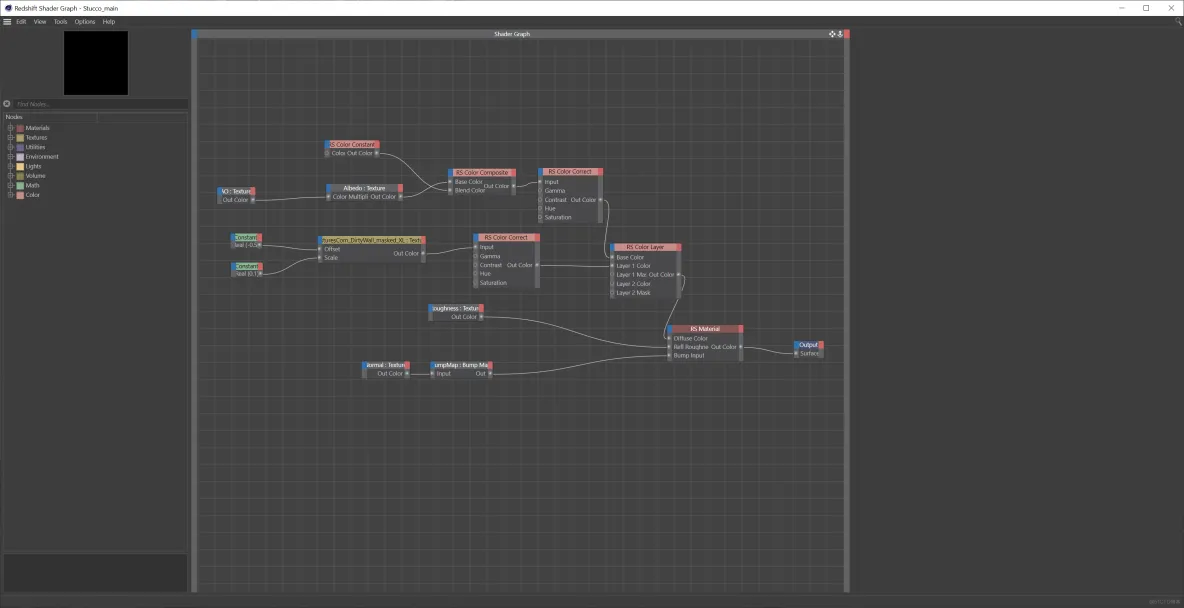
Task: Select the Output node title
Action: (x=808, y=345)
